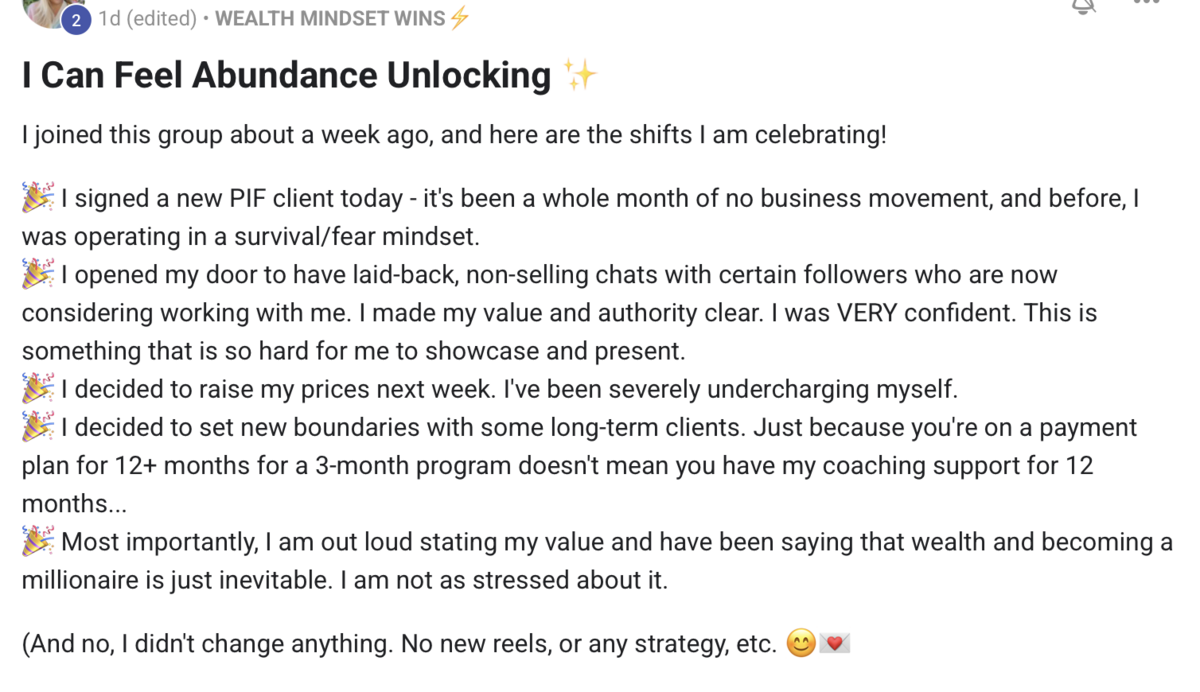This screenshot has height=692, width=1200.
Task: Click the lightning bolt after category name
Action: click(x=458, y=19)
